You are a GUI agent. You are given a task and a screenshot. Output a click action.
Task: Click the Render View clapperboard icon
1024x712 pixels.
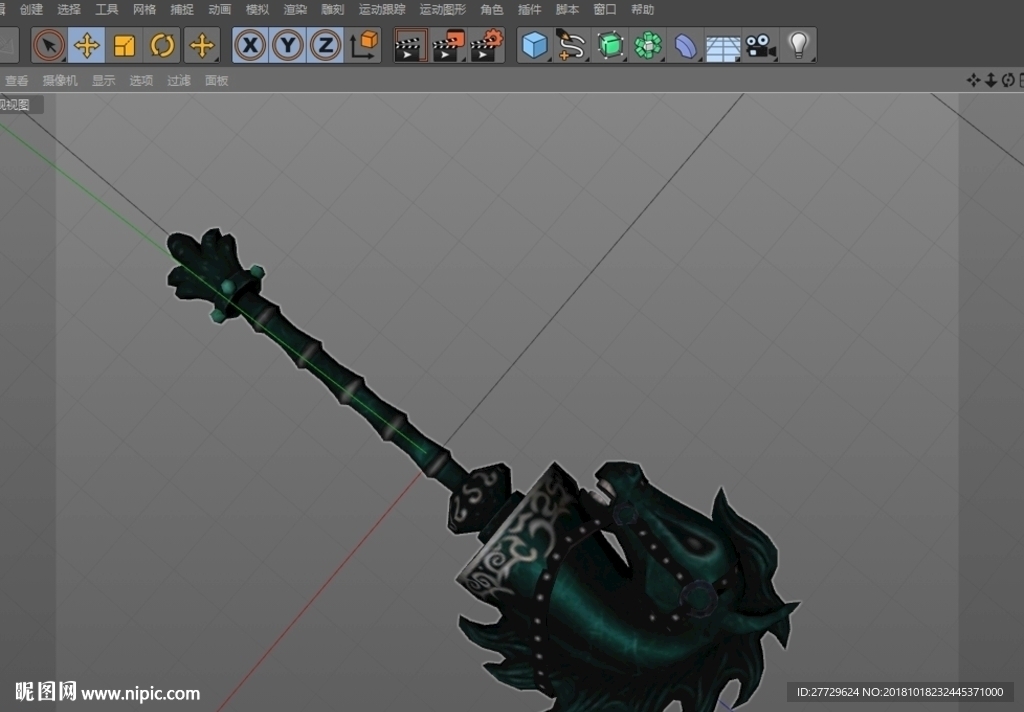click(410, 45)
